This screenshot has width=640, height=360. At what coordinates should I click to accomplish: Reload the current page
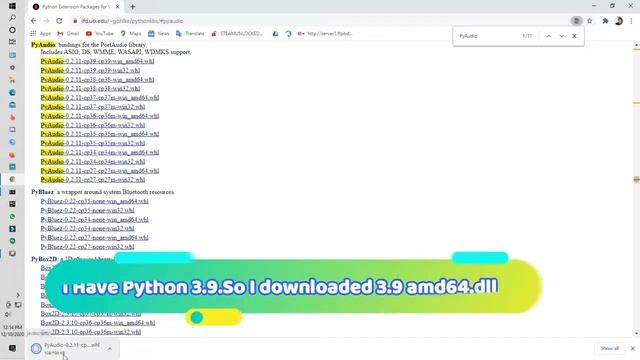[x=59, y=21]
